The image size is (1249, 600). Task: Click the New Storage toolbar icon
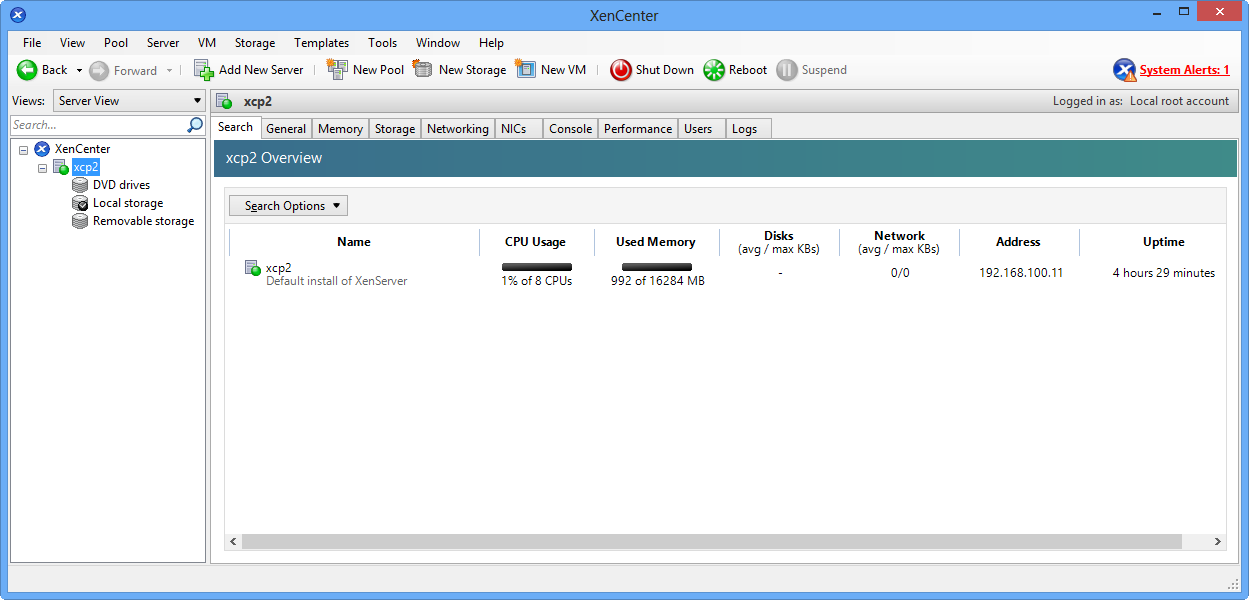[423, 69]
